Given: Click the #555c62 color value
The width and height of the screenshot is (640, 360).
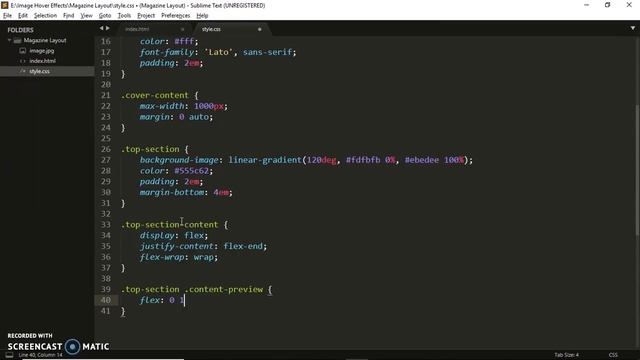Looking at the screenshot, I should (191, 171).
